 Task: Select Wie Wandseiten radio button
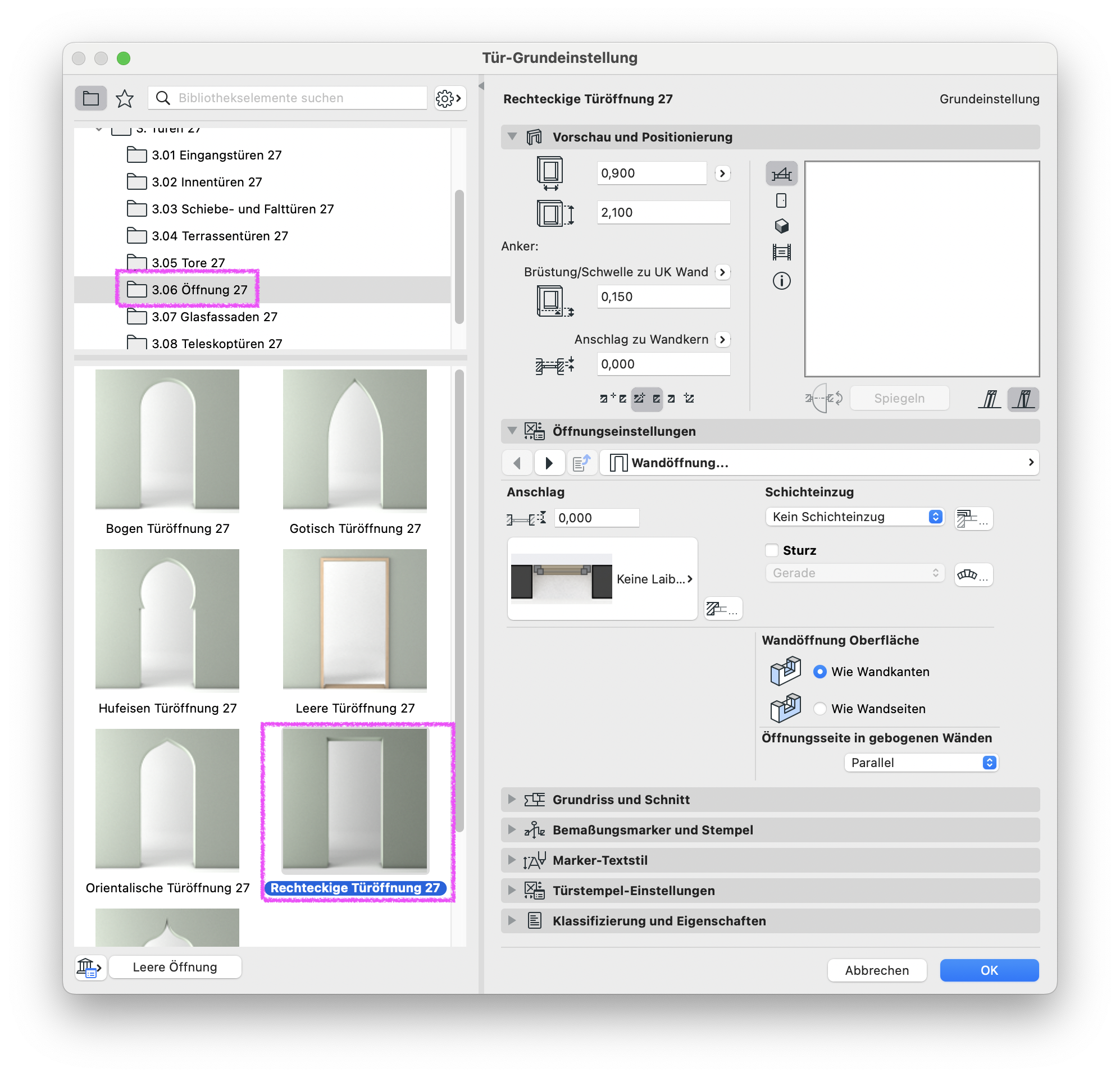819,709
